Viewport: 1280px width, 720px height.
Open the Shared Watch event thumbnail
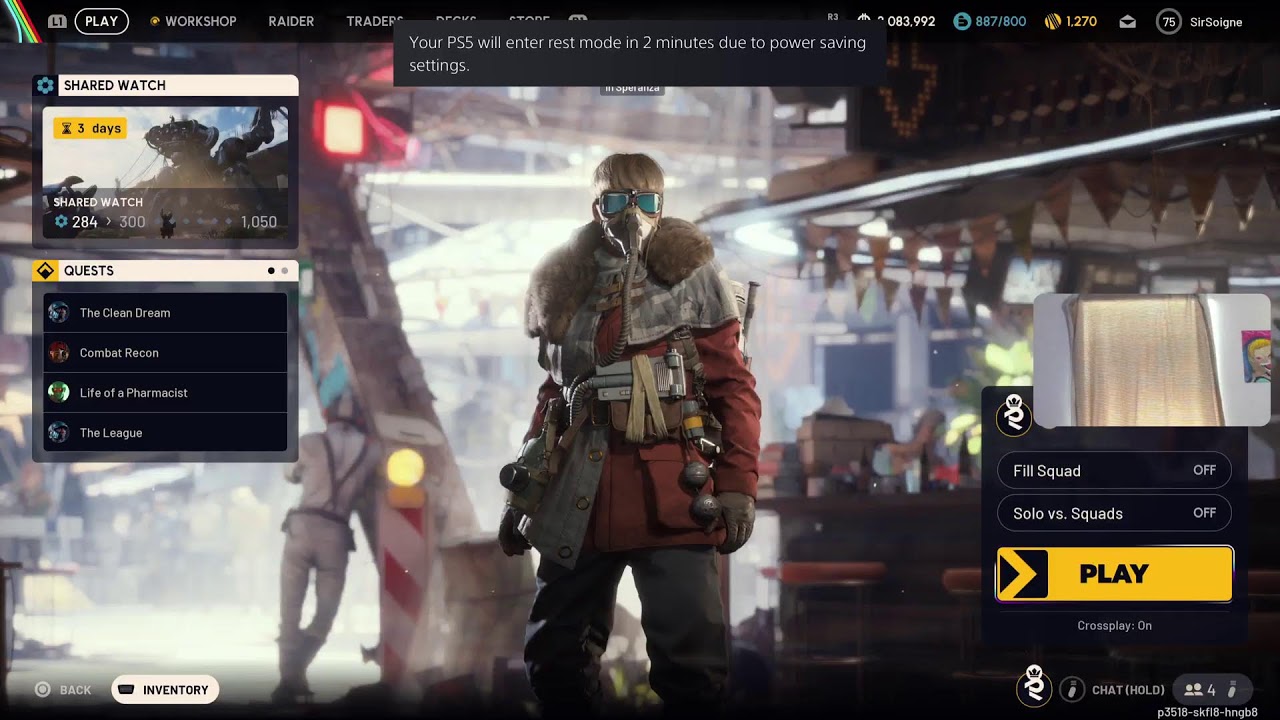(x=165, y=173)
